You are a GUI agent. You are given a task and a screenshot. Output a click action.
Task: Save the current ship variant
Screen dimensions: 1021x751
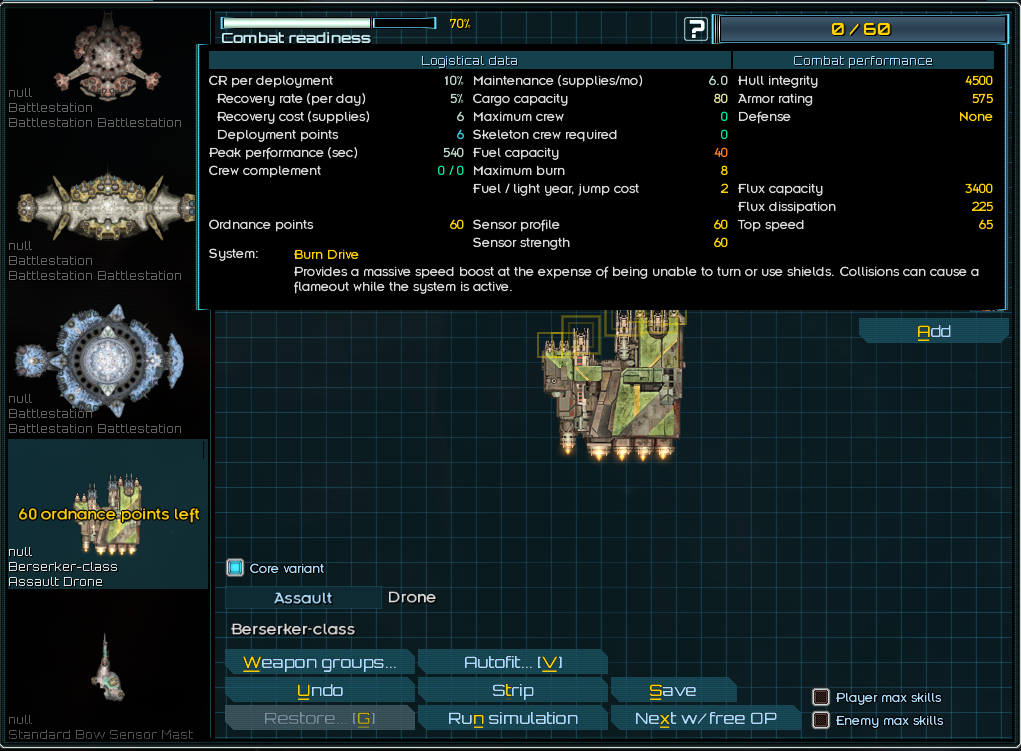tap(672, 690)
